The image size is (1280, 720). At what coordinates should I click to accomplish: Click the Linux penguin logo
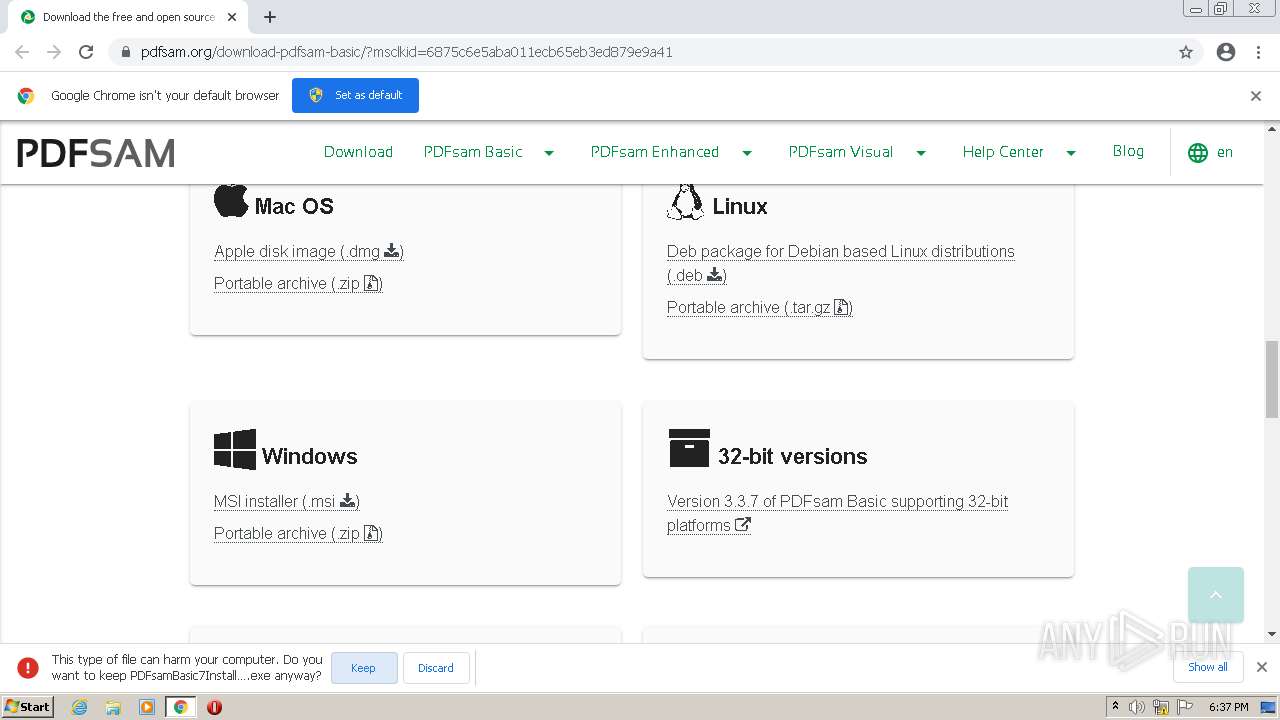(685, 201)
